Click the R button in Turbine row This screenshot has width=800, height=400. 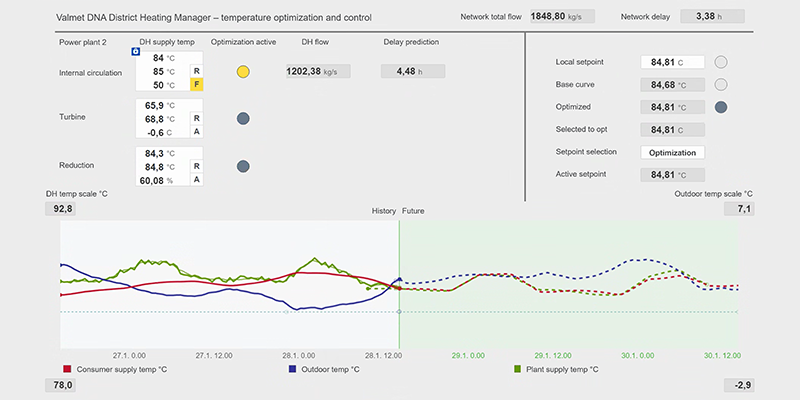coord(197,119)
